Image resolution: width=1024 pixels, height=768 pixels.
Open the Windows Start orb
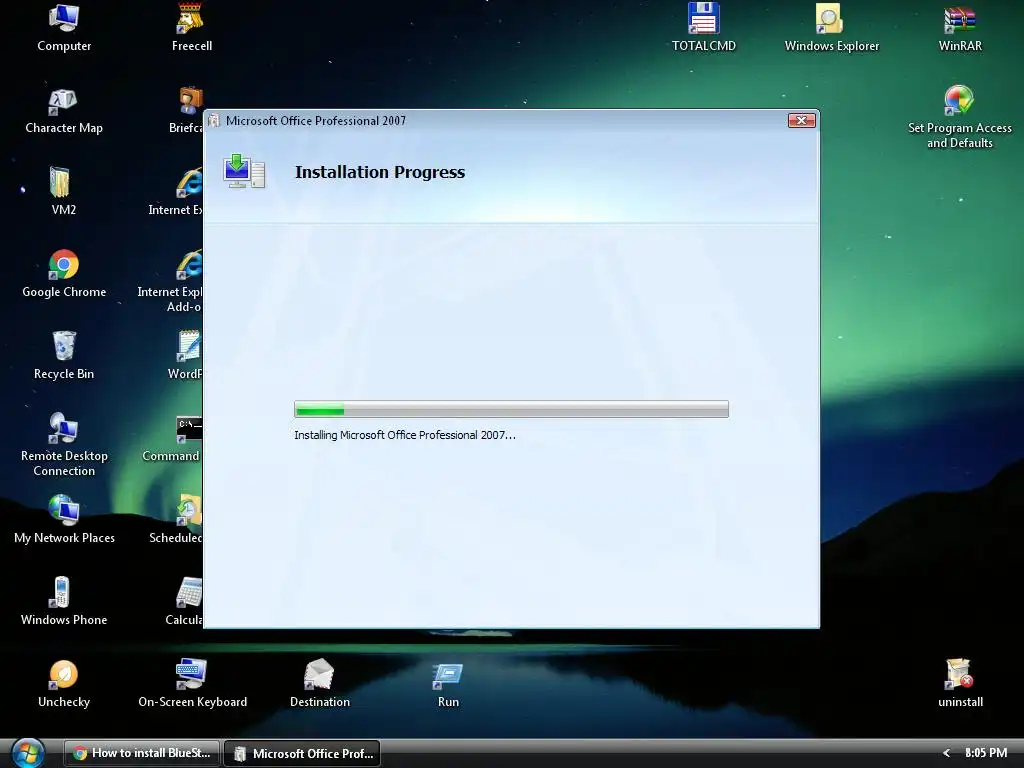pos(27,753)
